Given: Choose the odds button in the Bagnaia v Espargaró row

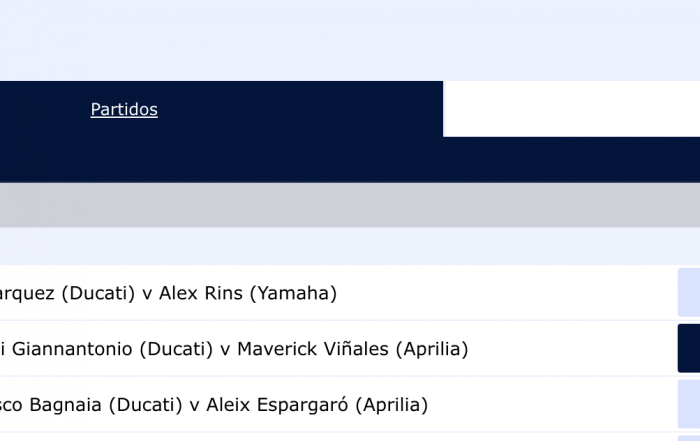Looking at the screenshot, I should tap(689, 404).
